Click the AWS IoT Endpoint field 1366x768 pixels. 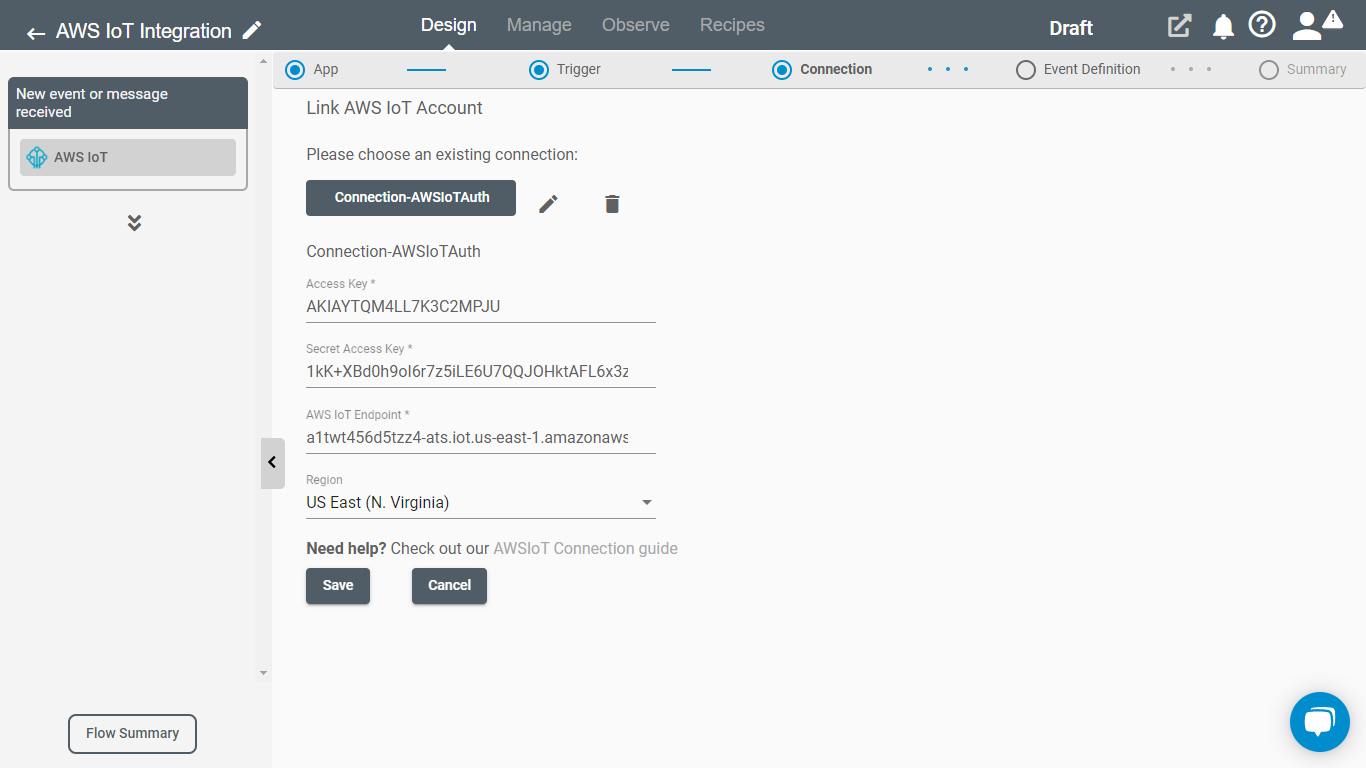(481, 437)
